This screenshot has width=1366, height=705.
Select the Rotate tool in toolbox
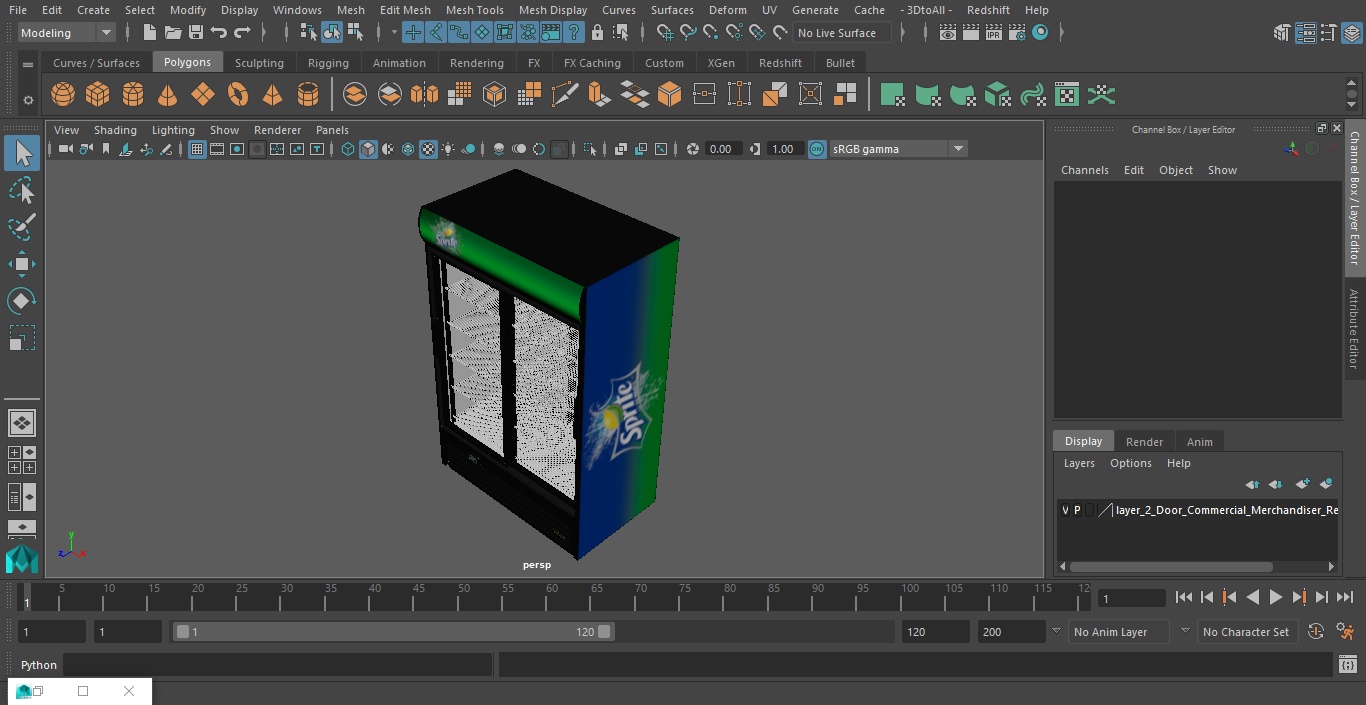coord(21,301)
